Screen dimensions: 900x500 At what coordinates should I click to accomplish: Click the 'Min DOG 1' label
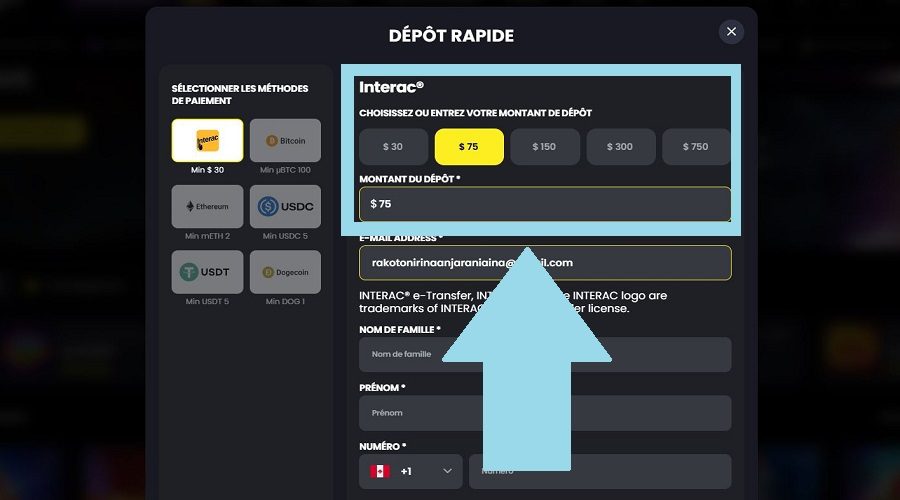tap(285, 301)
